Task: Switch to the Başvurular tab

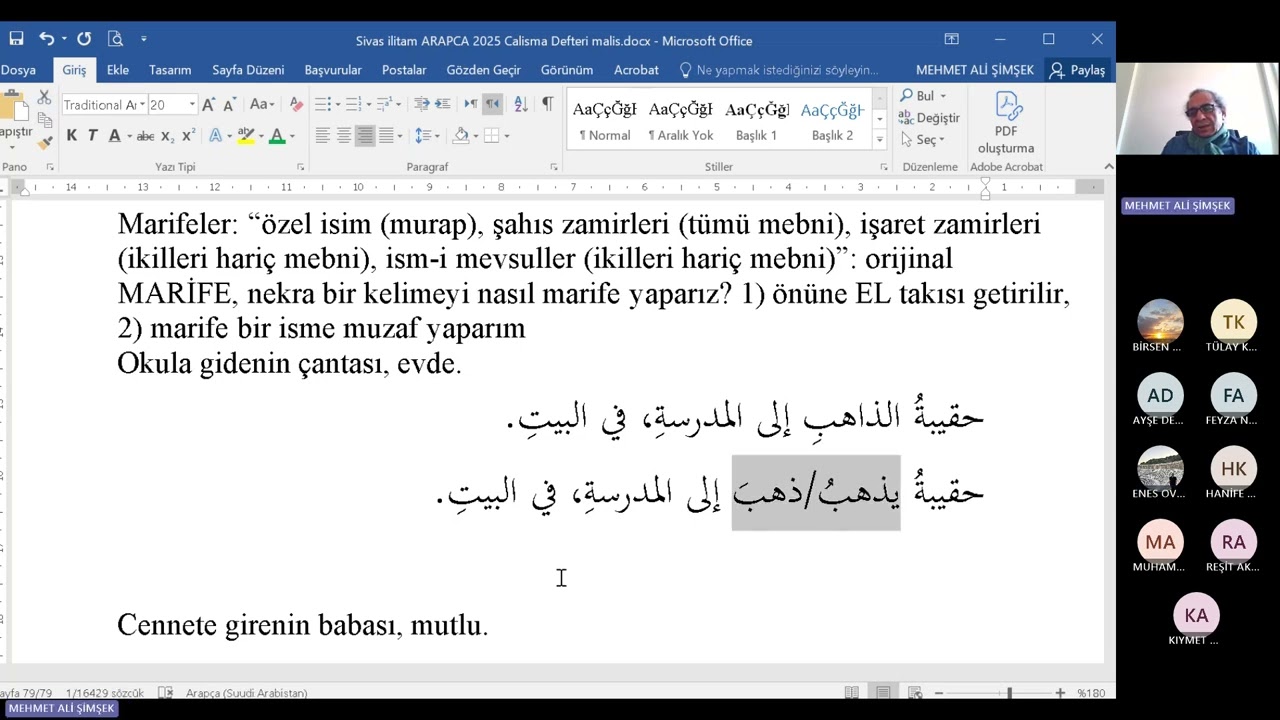Action: [x=333, y=70]
